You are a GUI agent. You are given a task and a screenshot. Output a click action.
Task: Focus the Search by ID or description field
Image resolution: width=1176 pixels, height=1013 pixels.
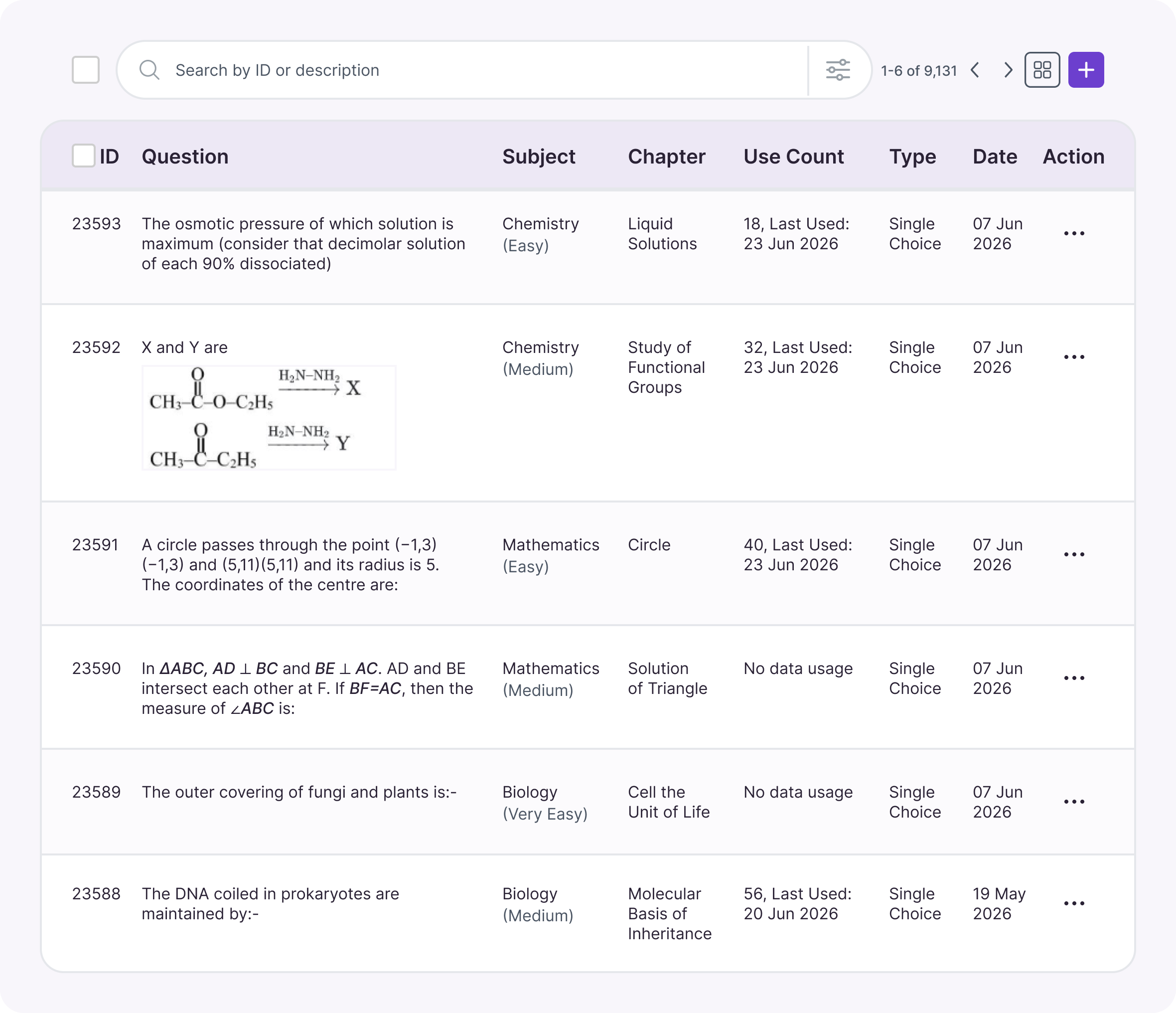tap(462, 70)
